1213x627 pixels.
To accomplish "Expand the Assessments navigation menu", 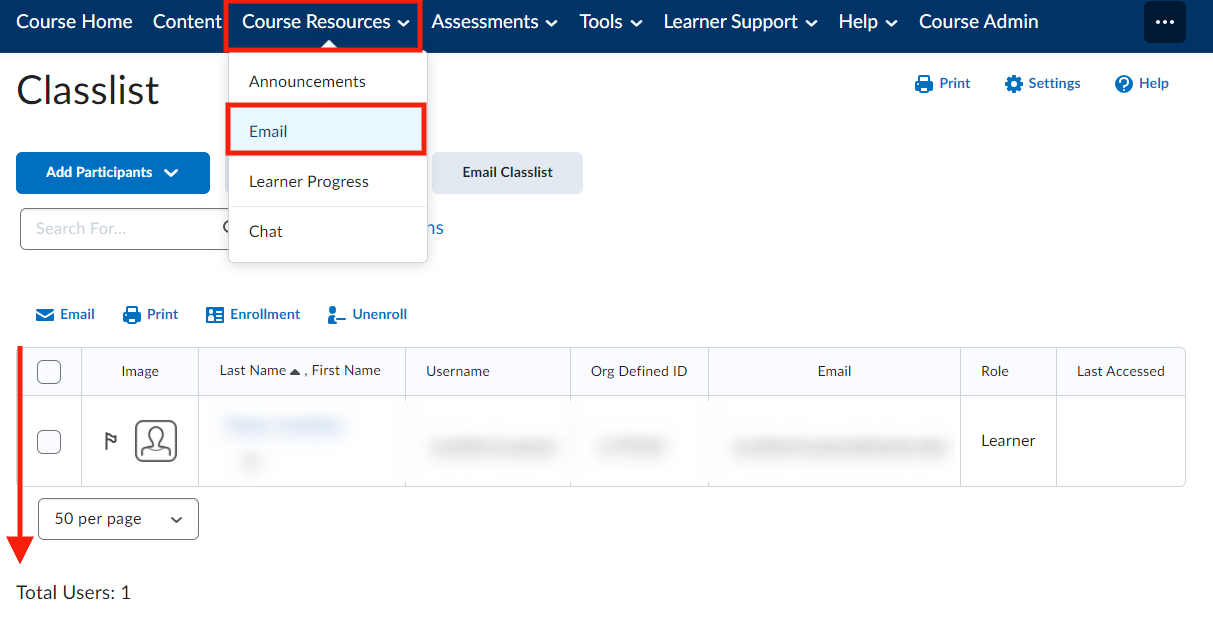I will click(x=494, y=22).
